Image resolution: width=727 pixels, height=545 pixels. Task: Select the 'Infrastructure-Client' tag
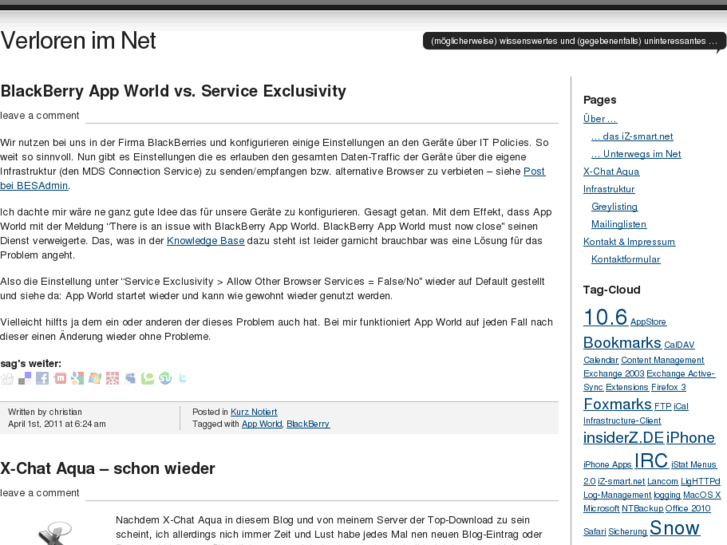(x=622, y=421)
